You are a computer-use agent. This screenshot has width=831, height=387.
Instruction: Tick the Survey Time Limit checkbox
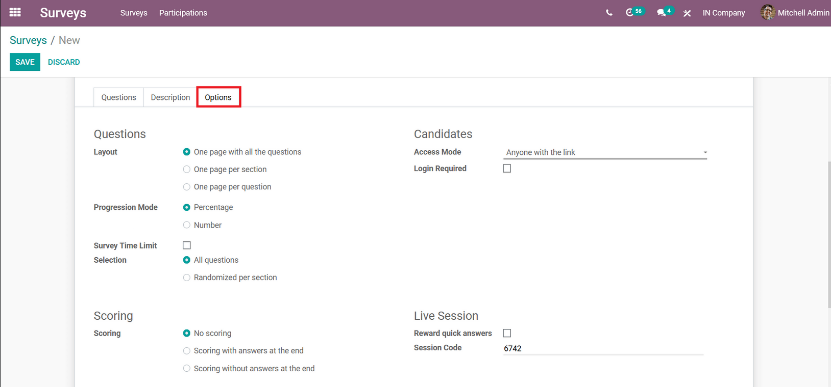click(187, 245)
